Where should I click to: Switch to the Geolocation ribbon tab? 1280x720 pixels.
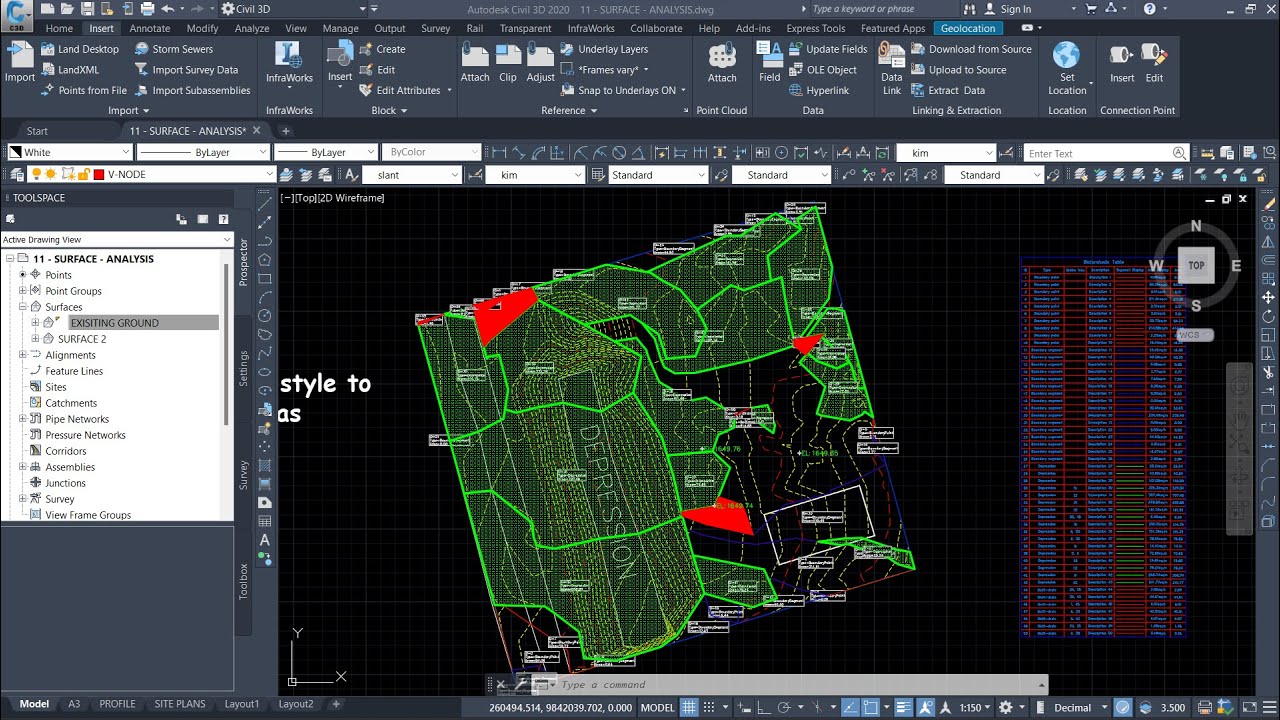[x=968, y=28]
